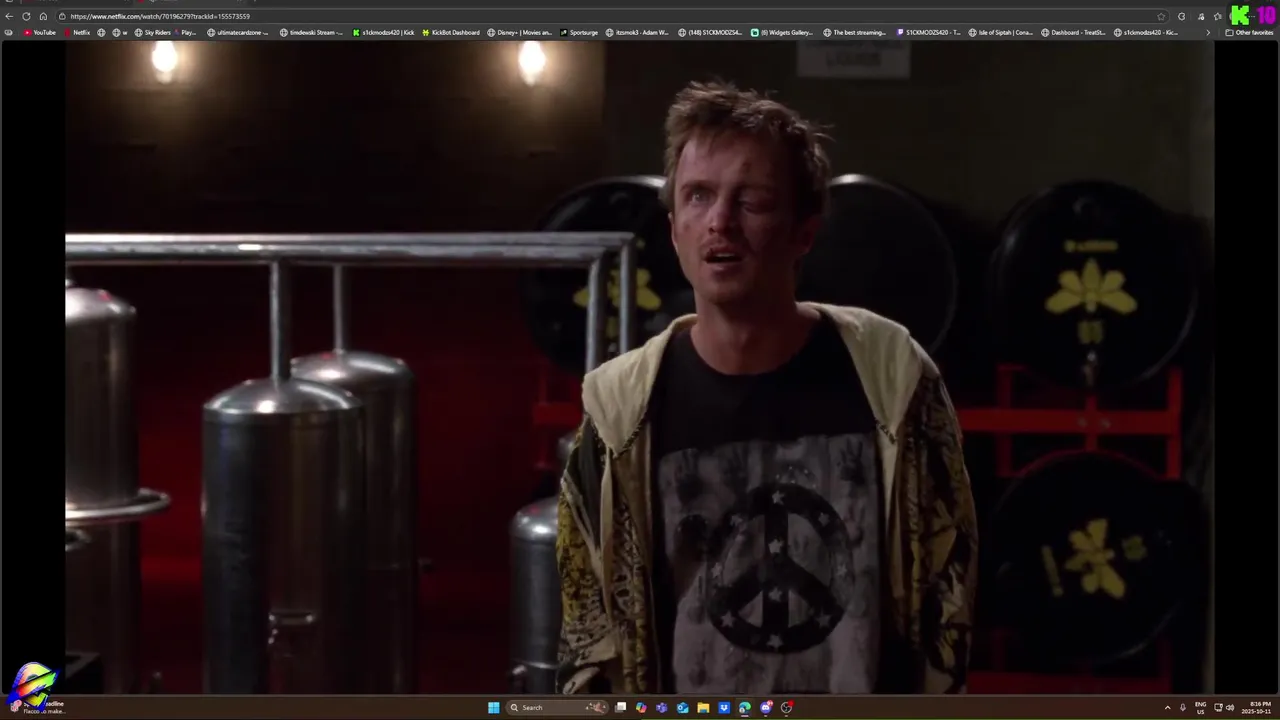The height and width of the screenshot is (720, 1280).
Task: Open File Explorer from the taskbar
Action: (x=703, y=707)
